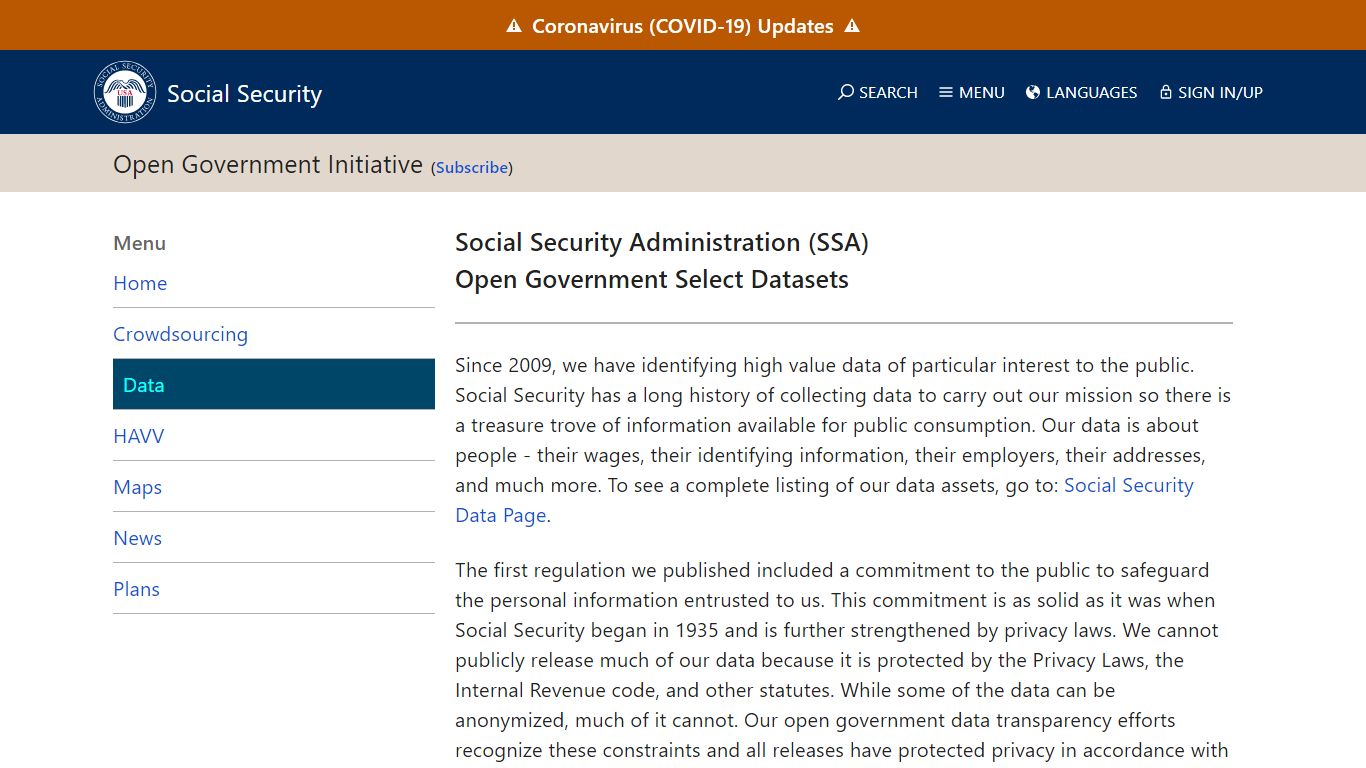The width and height of the screenshot is (1366, 768).
Task: Open Coronavirus (COVID-19) Updates link
Action: [683, 26]
